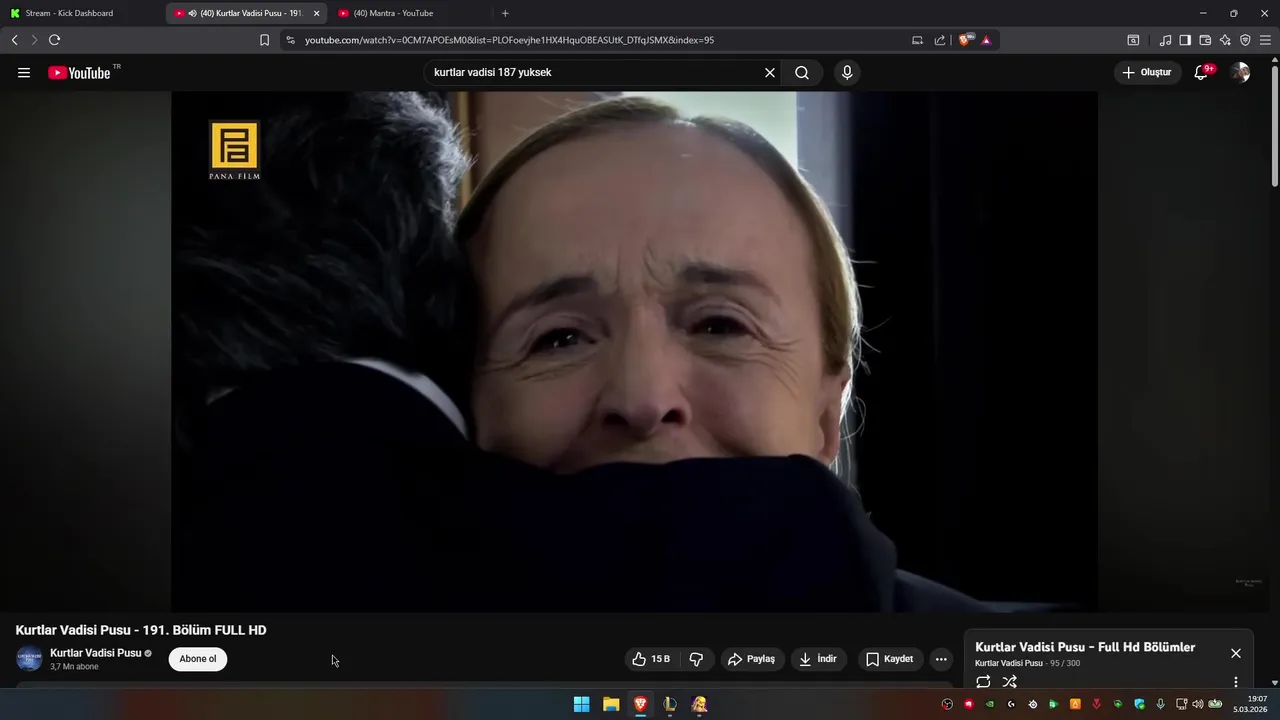Open playlist panel three-dot options
The image size is (1280, 720).
coord(1236,682)
